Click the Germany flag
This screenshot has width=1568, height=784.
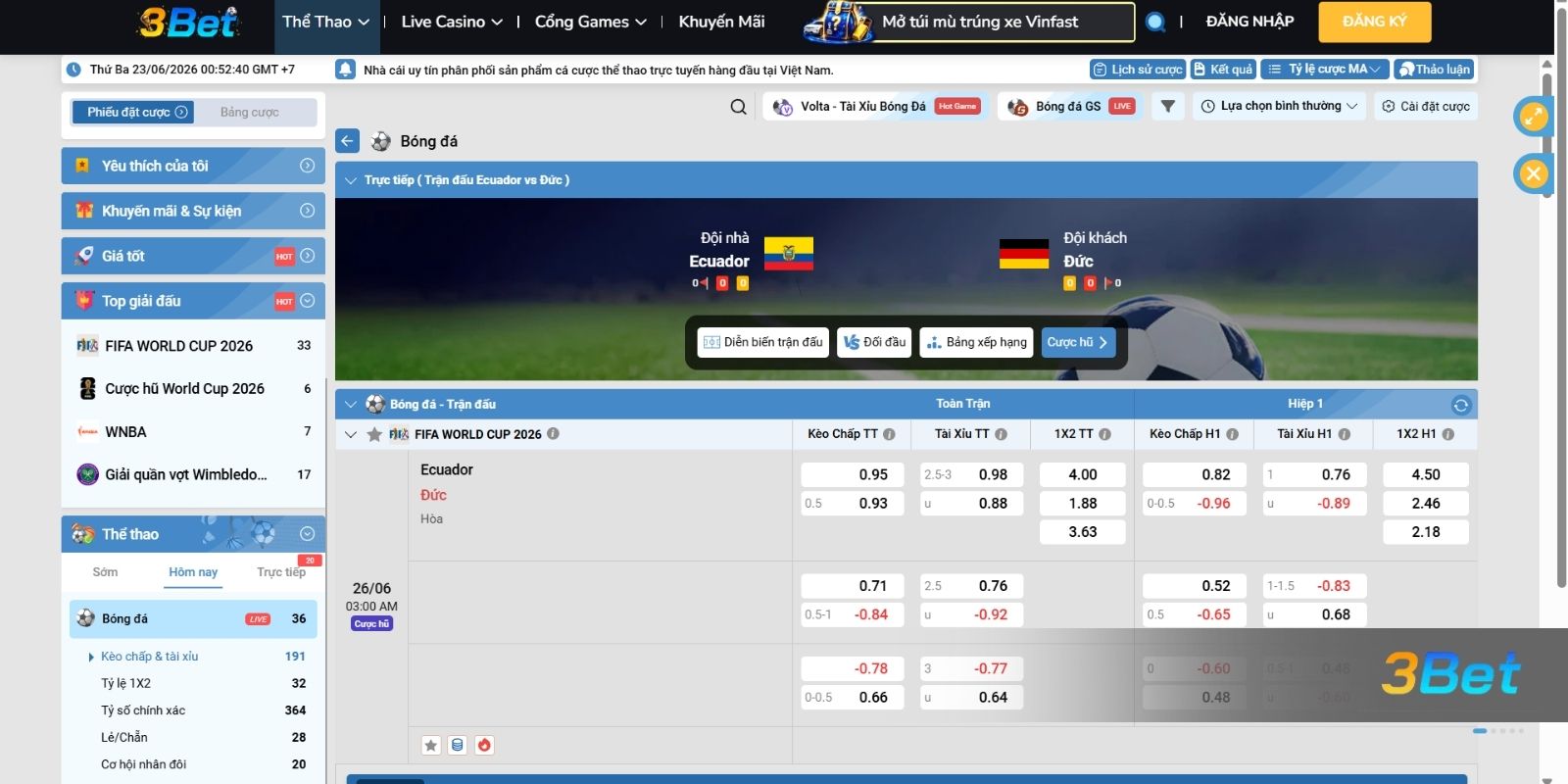point(1024,253)
